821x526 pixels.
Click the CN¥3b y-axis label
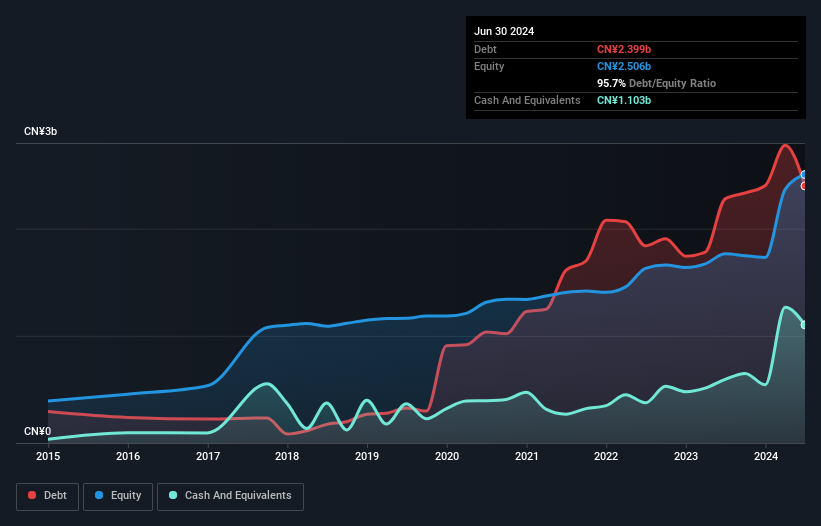click(40, 131)
